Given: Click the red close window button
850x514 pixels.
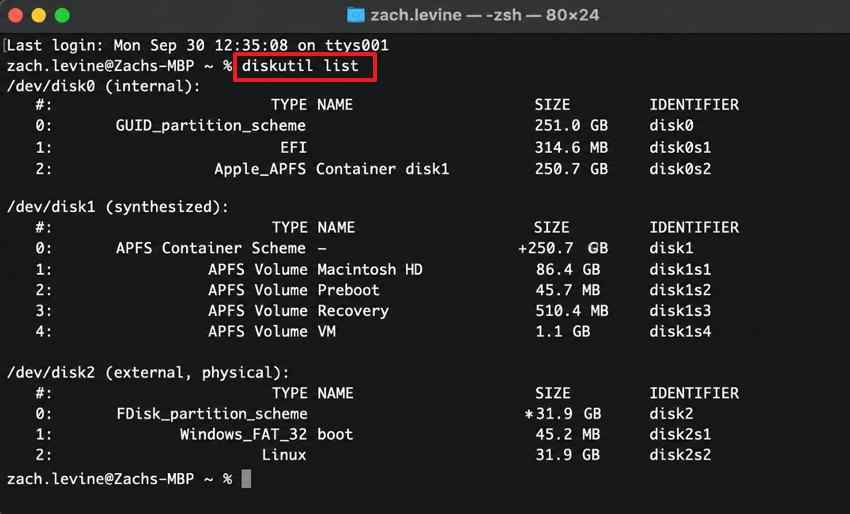Looking at the screenshot, I should click(x=15, y=15).
